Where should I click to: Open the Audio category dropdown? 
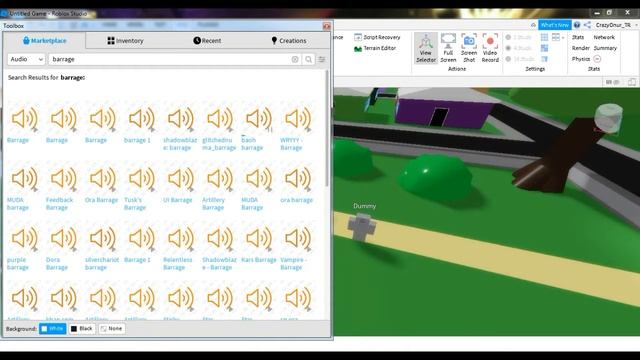pyautogui.click(x=26, y=60)
